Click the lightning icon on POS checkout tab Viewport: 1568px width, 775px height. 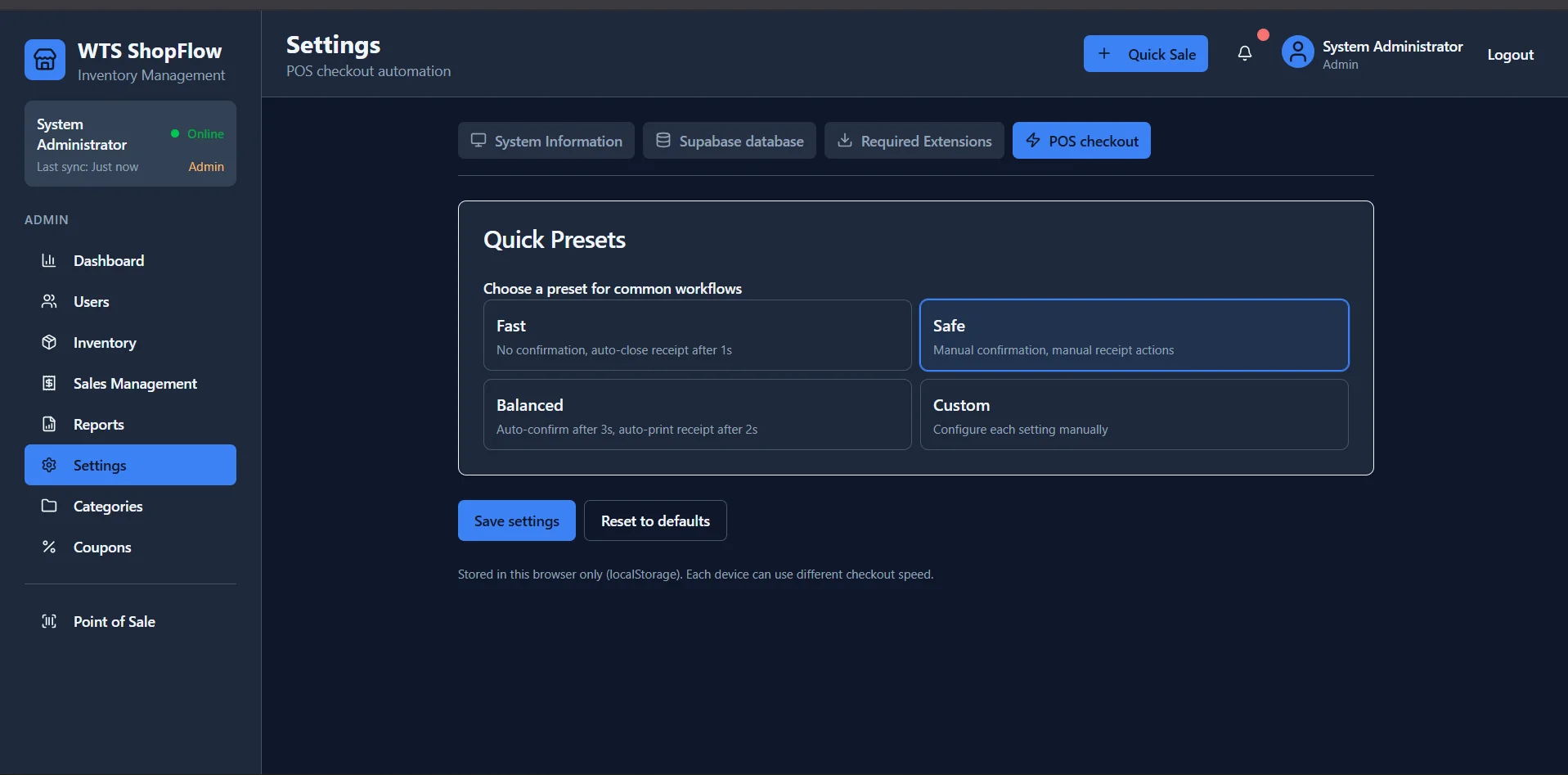(x=1033, y=140)
